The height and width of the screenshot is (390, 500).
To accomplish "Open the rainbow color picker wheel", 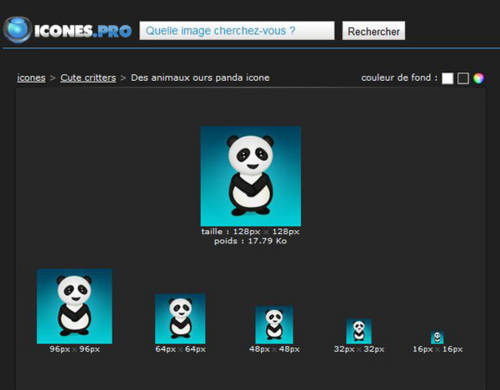I will click(x=478, y=78).
